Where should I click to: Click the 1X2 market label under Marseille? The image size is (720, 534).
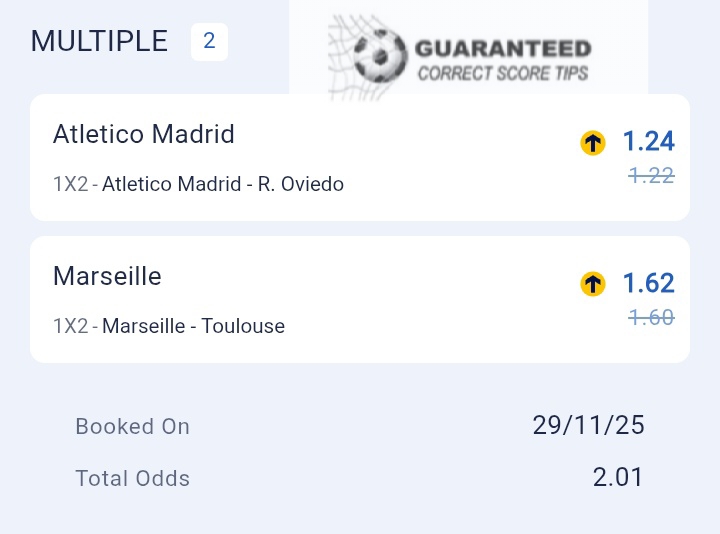click(x=70, y=326)
